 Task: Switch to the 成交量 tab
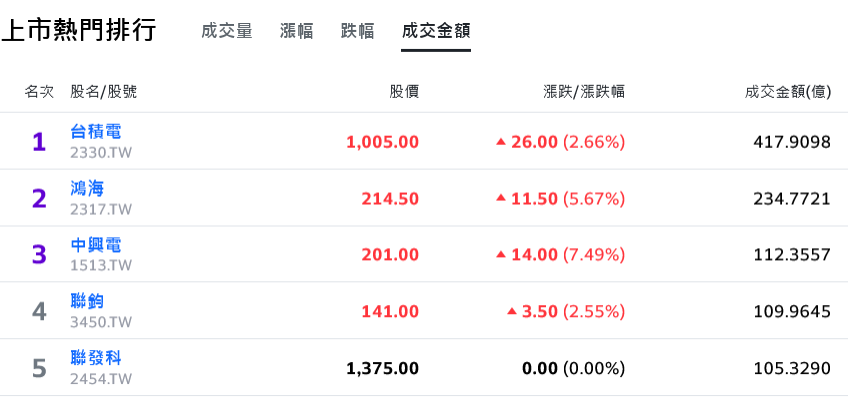227,31
